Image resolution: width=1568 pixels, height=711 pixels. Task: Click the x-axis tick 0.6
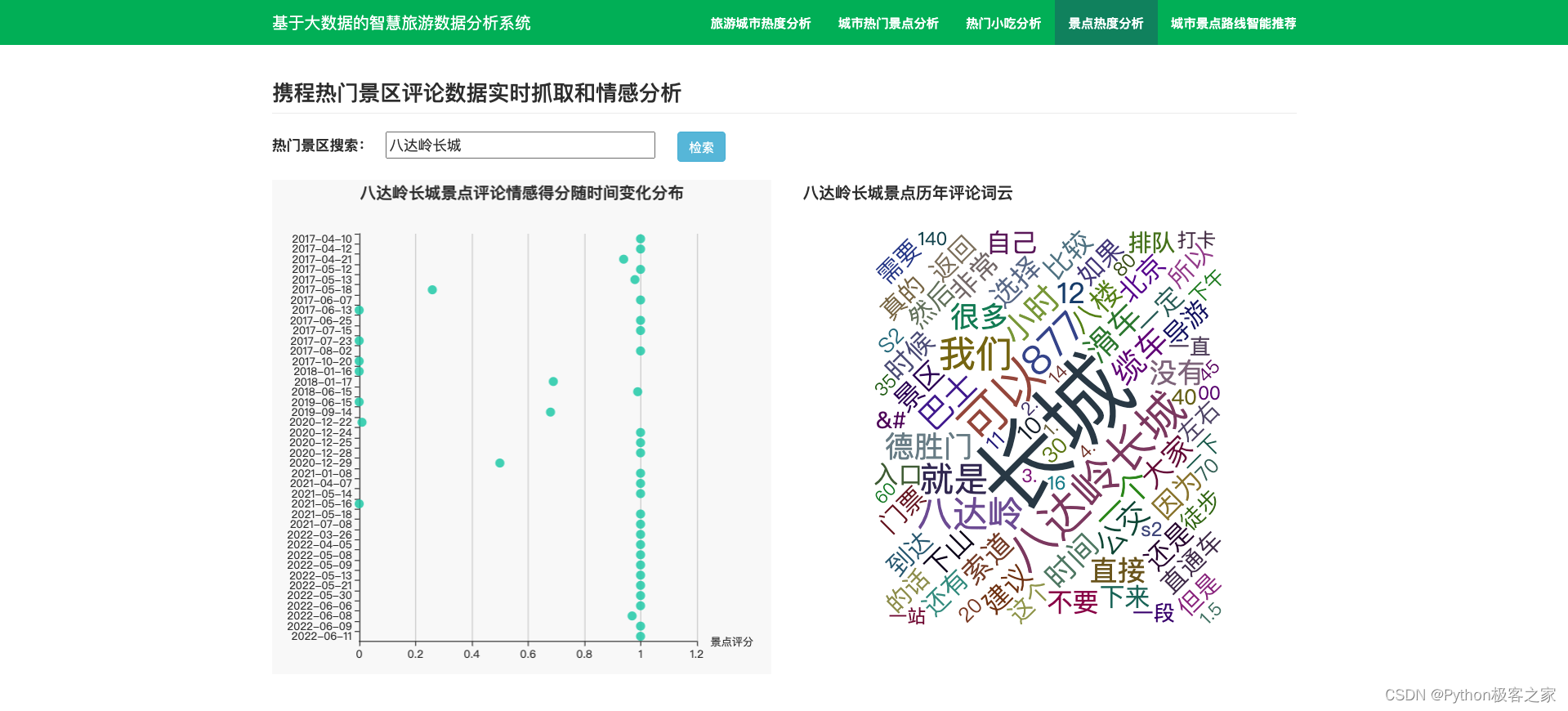528,654
